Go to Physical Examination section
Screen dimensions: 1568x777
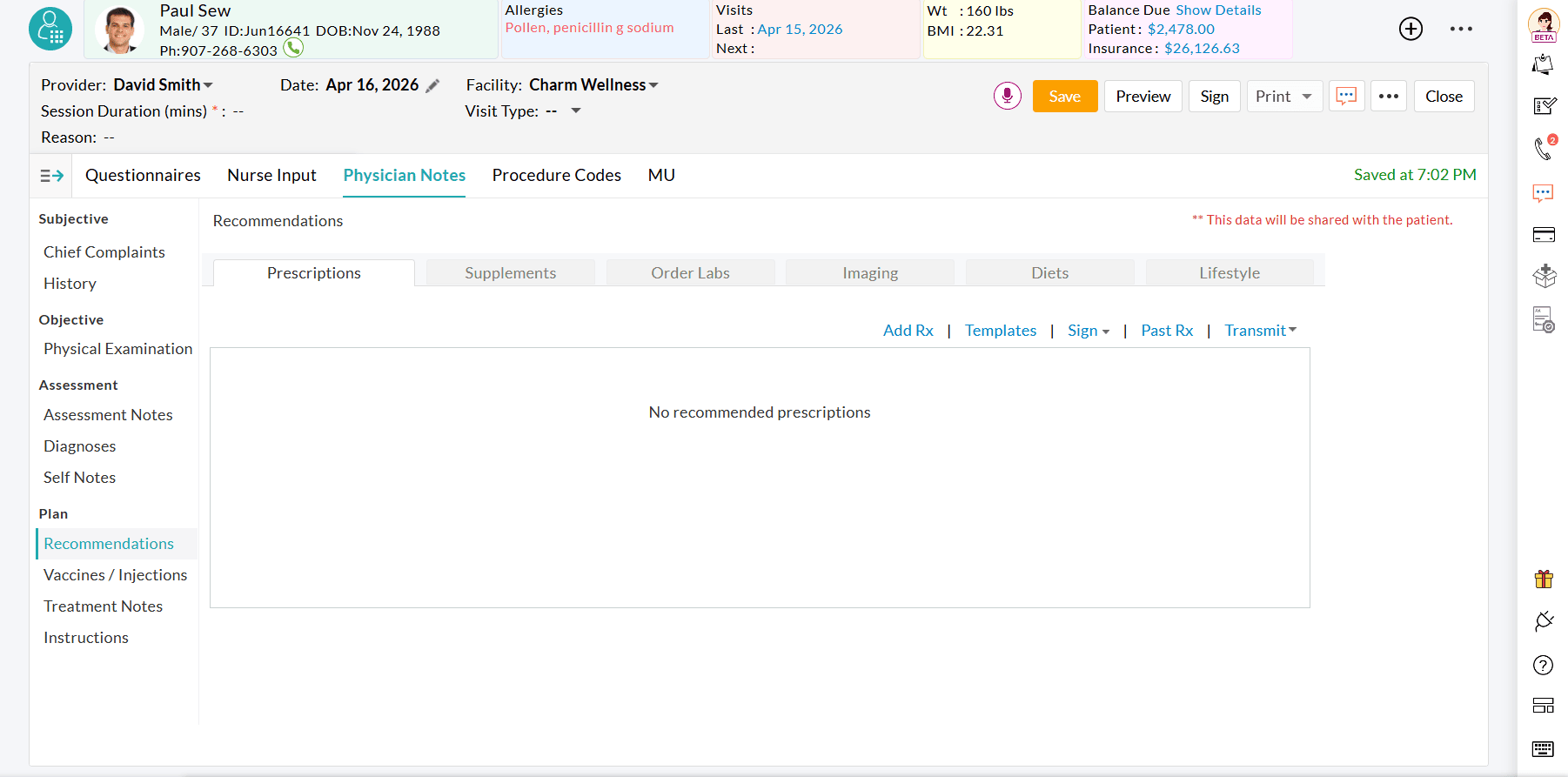coord(118,349)
